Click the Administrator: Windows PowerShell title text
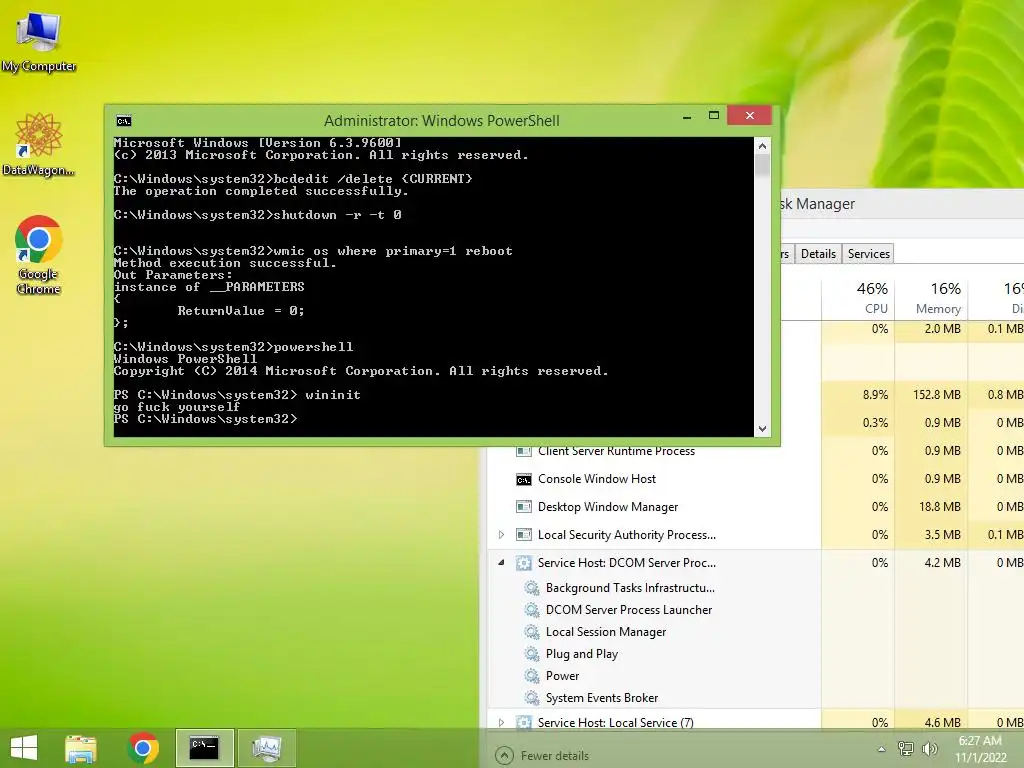 point(441,121)
